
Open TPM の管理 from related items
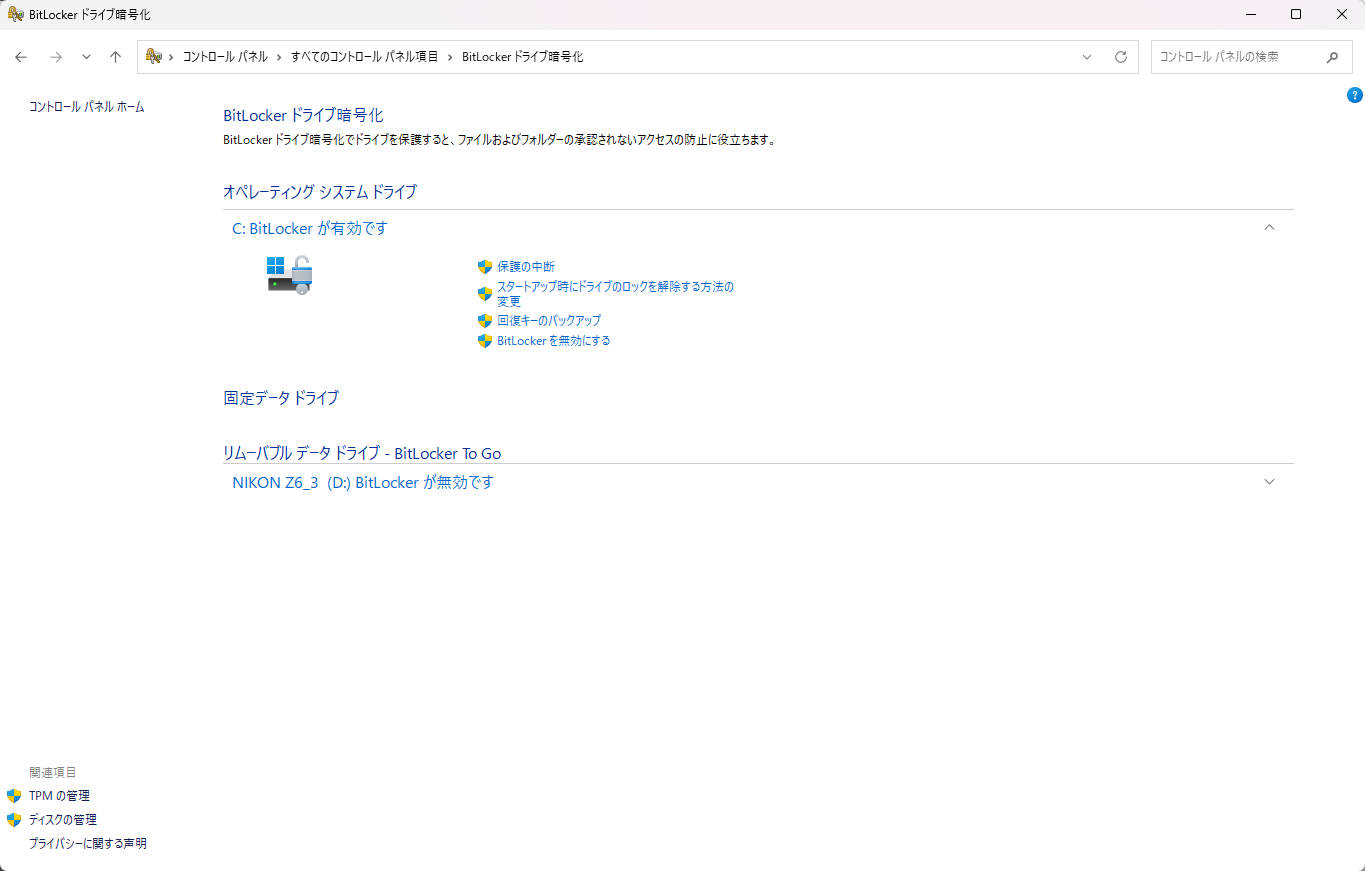(59, 796)
